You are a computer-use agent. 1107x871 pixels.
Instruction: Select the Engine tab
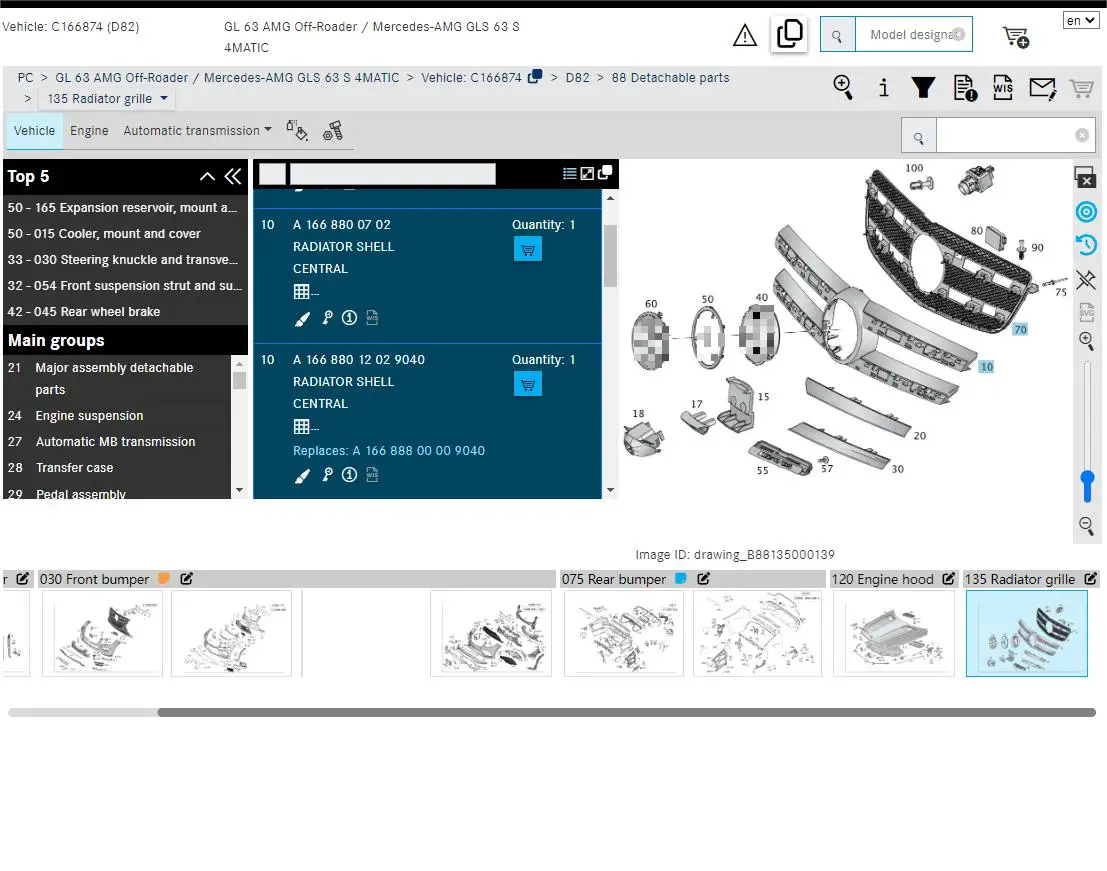pyautogui.click(x=89, y=131)
